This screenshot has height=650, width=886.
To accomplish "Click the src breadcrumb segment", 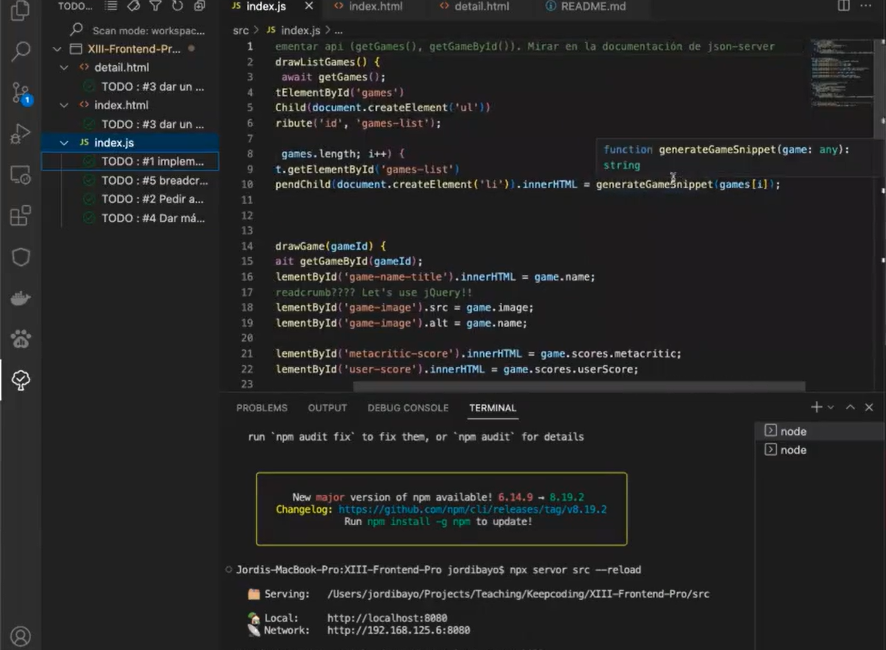I will 241,31.
